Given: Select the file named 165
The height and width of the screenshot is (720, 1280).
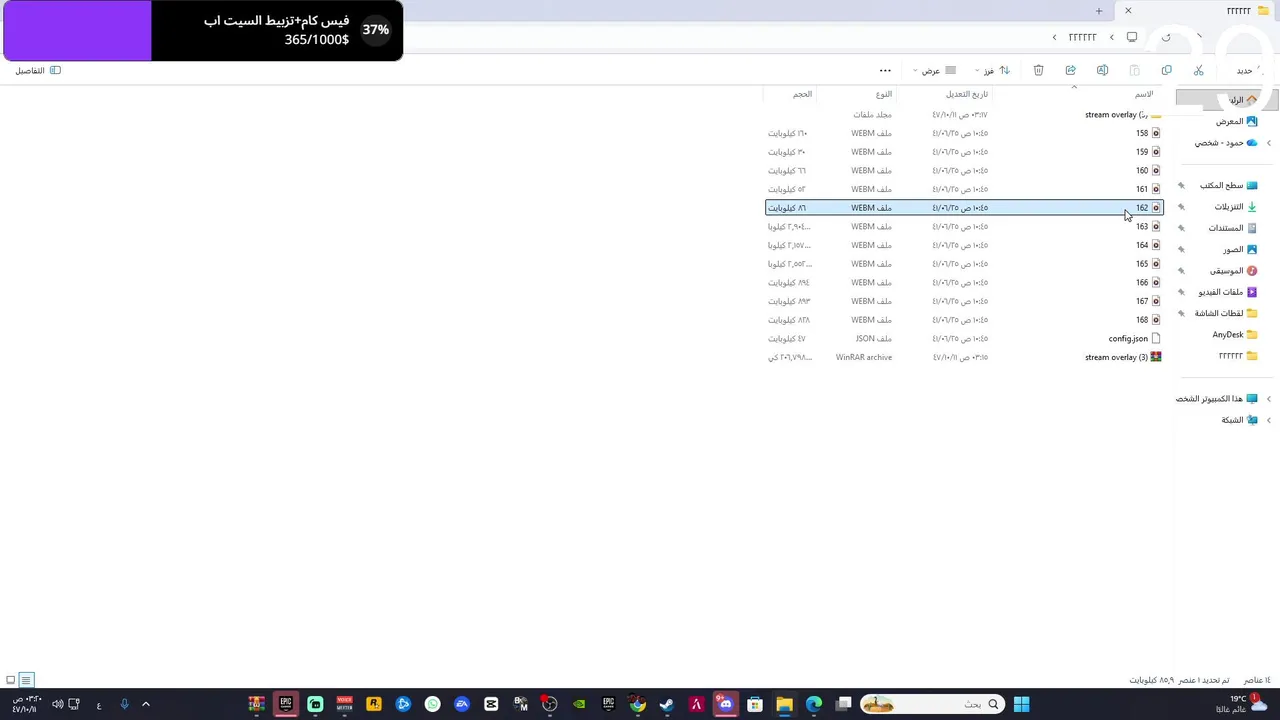Looking at the screenshot, I should click(x=964, y=264).
